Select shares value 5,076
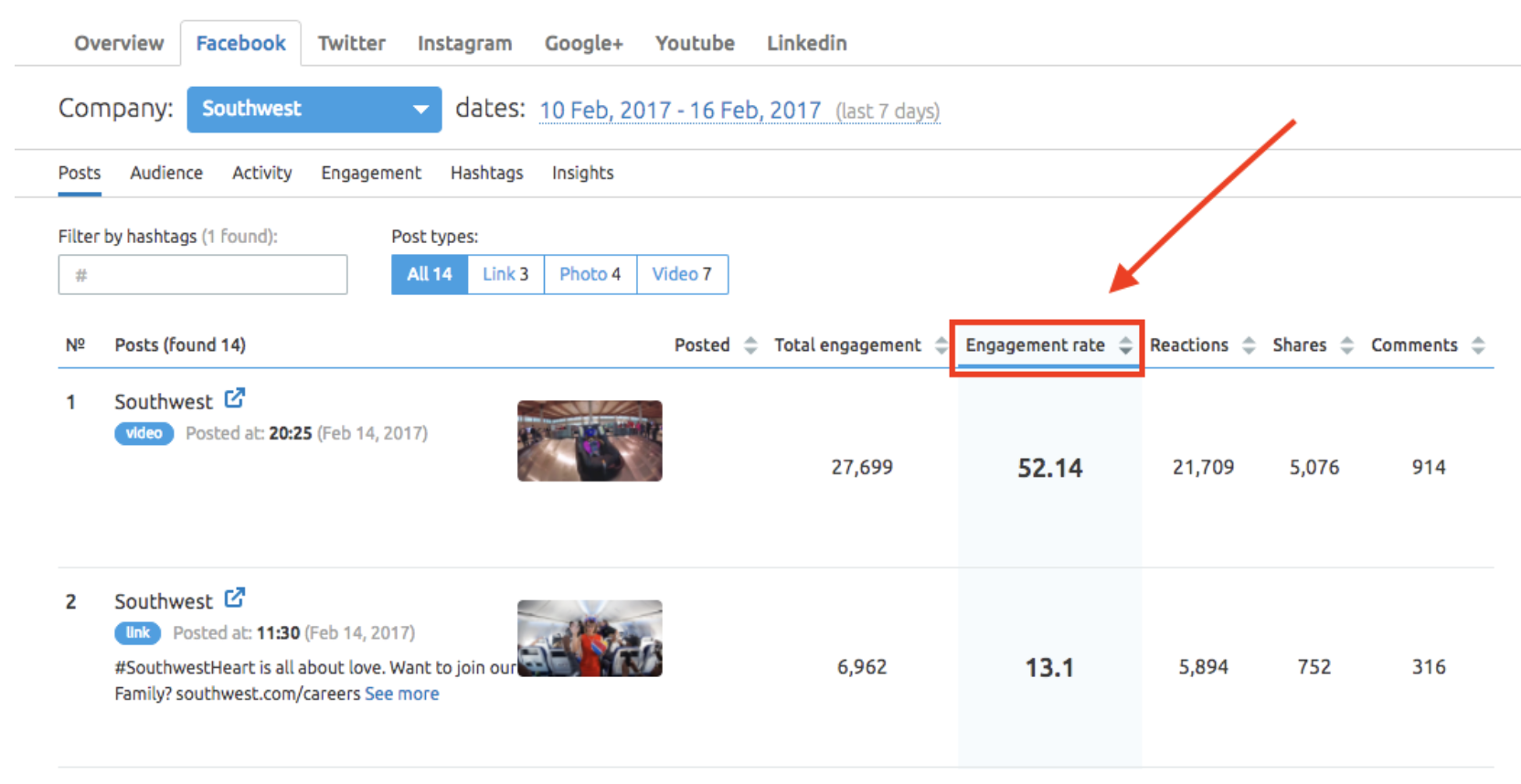The height and width of the screenshot is (784, 1521). pyautogui.click(x=1314, y=468)
